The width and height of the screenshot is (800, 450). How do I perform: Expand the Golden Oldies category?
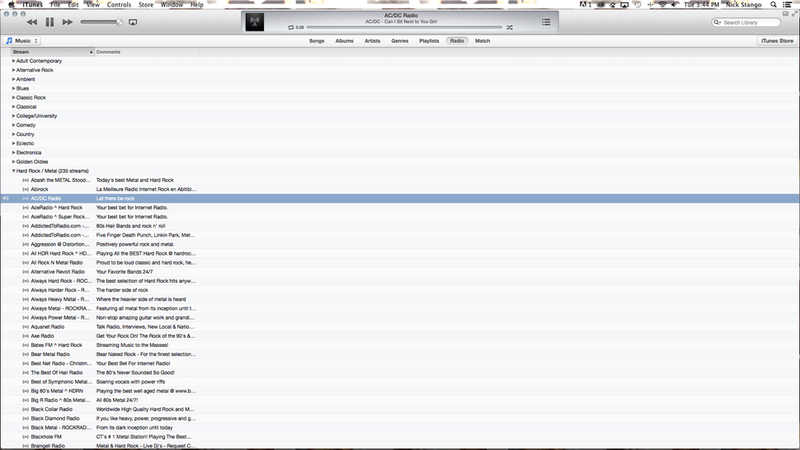point(14,162)
